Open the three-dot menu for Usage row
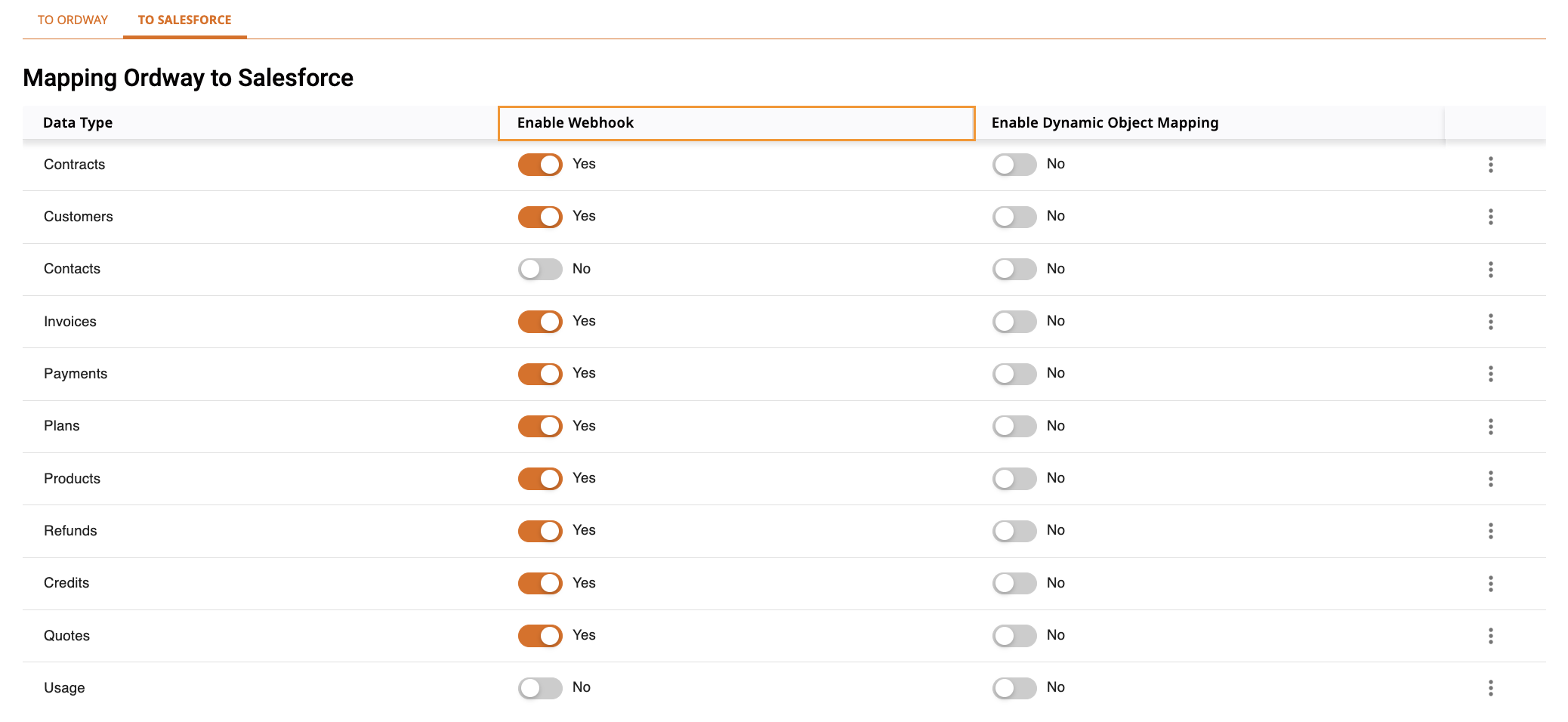The width and height of the screenshot is (1568, 722). [1490, 688]
